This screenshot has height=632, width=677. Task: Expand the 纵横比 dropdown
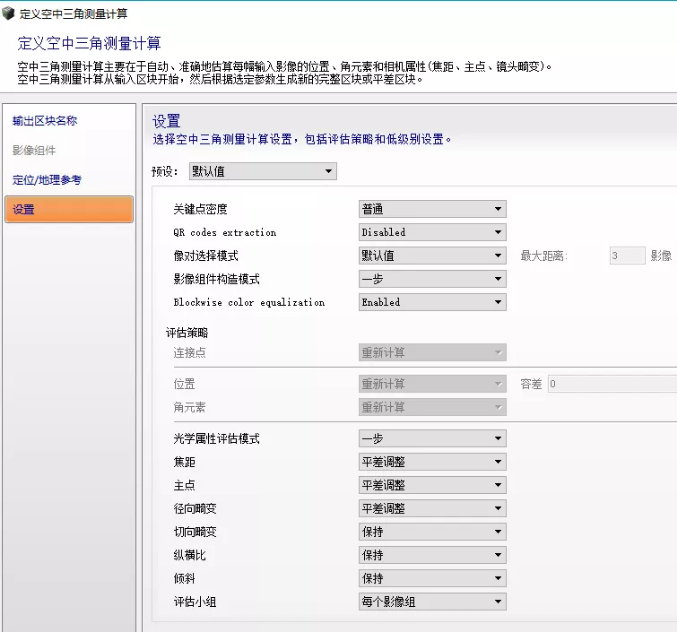(x=432, y=555)
